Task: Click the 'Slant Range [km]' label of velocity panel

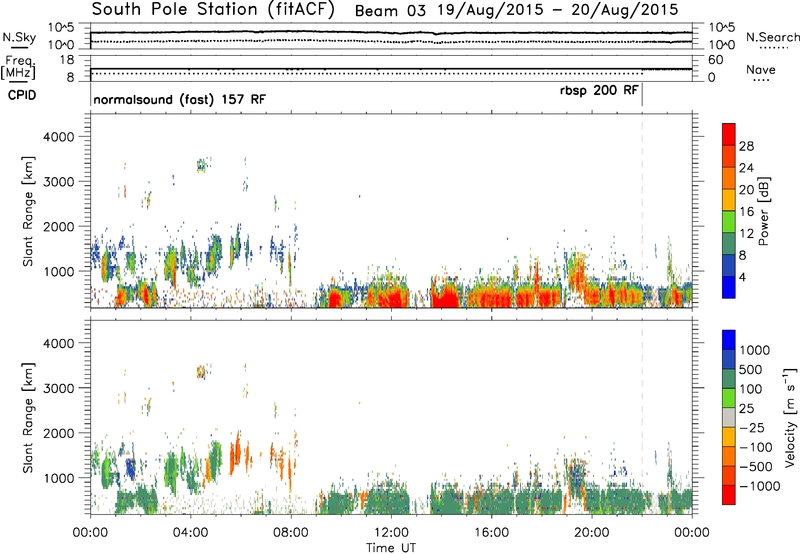Action: (x=28, y=417)
